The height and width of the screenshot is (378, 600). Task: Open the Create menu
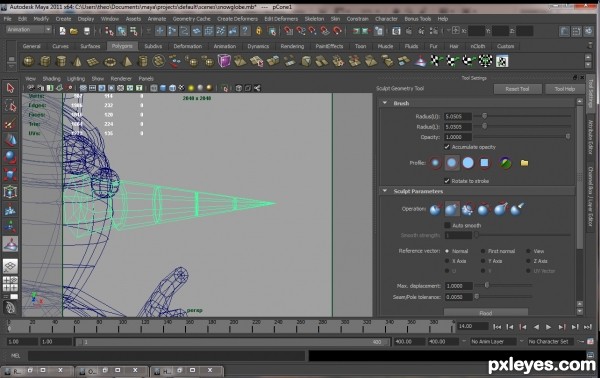[x=64, y=19]
